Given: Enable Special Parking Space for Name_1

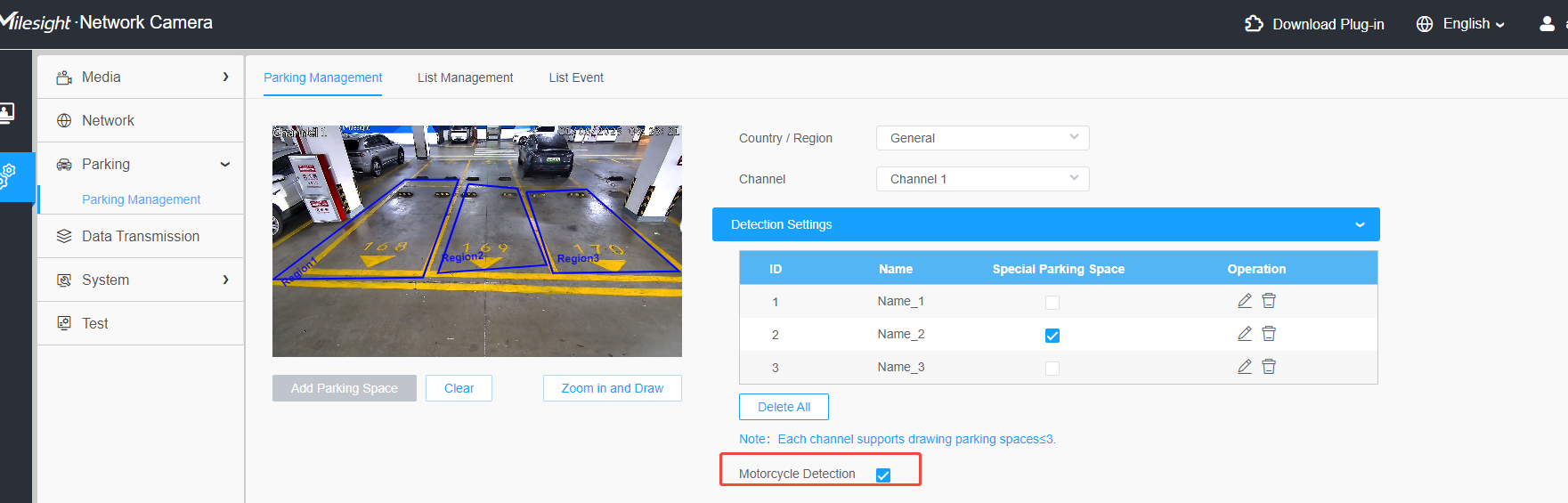Looking at the screenshot, I should click(x=1052, y=303).
